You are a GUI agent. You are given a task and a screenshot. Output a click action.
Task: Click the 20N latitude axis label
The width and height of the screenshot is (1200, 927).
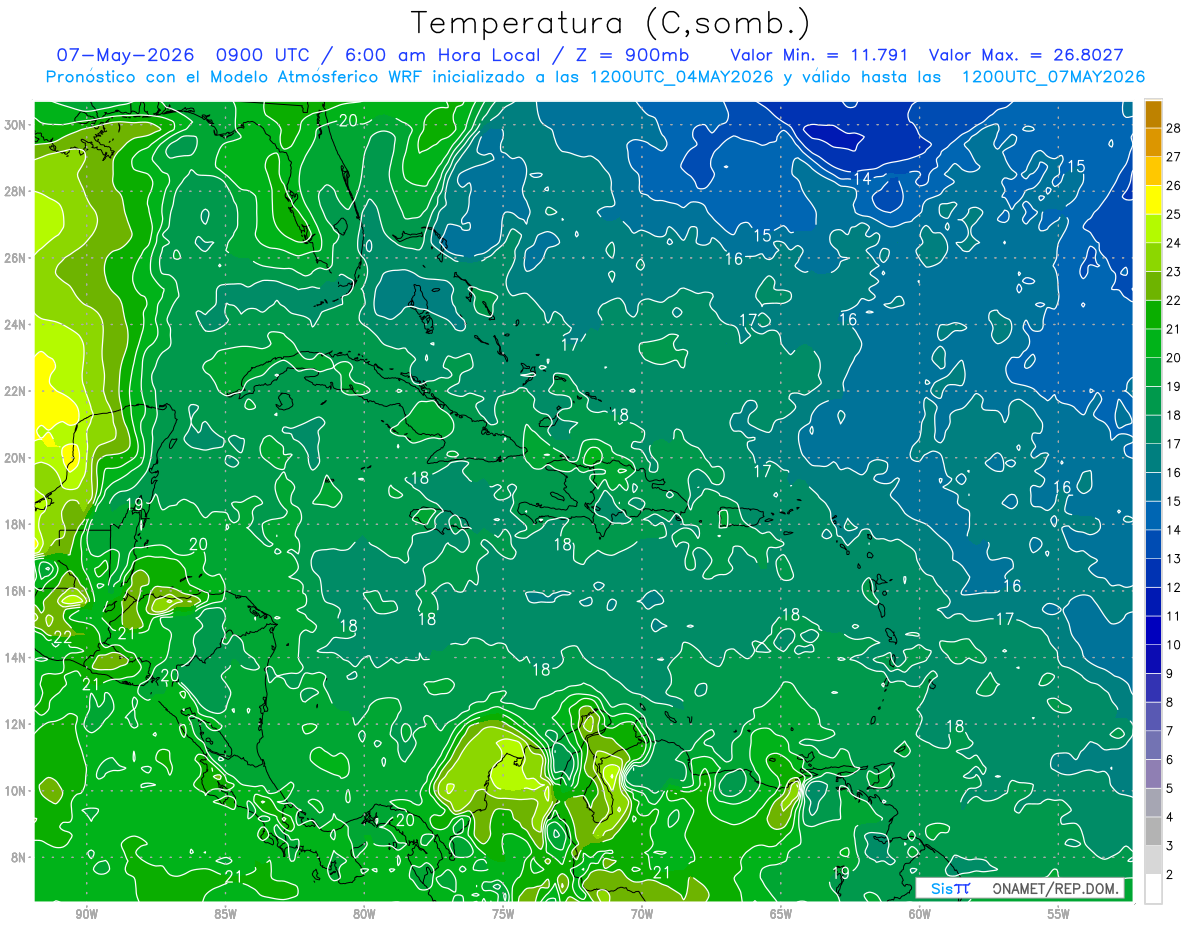coord(15,458)
